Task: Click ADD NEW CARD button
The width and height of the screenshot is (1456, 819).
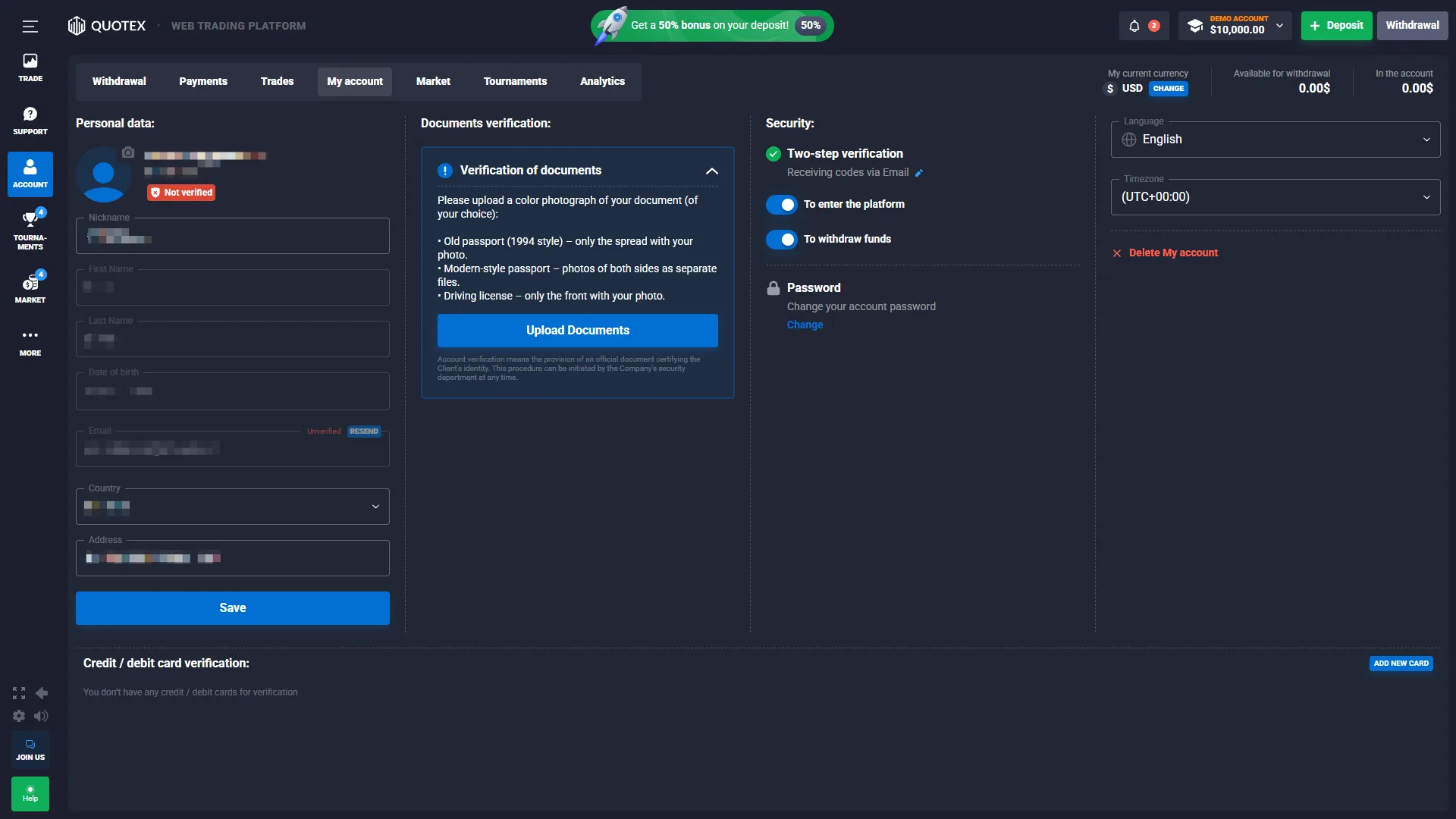Action: 1401,664
